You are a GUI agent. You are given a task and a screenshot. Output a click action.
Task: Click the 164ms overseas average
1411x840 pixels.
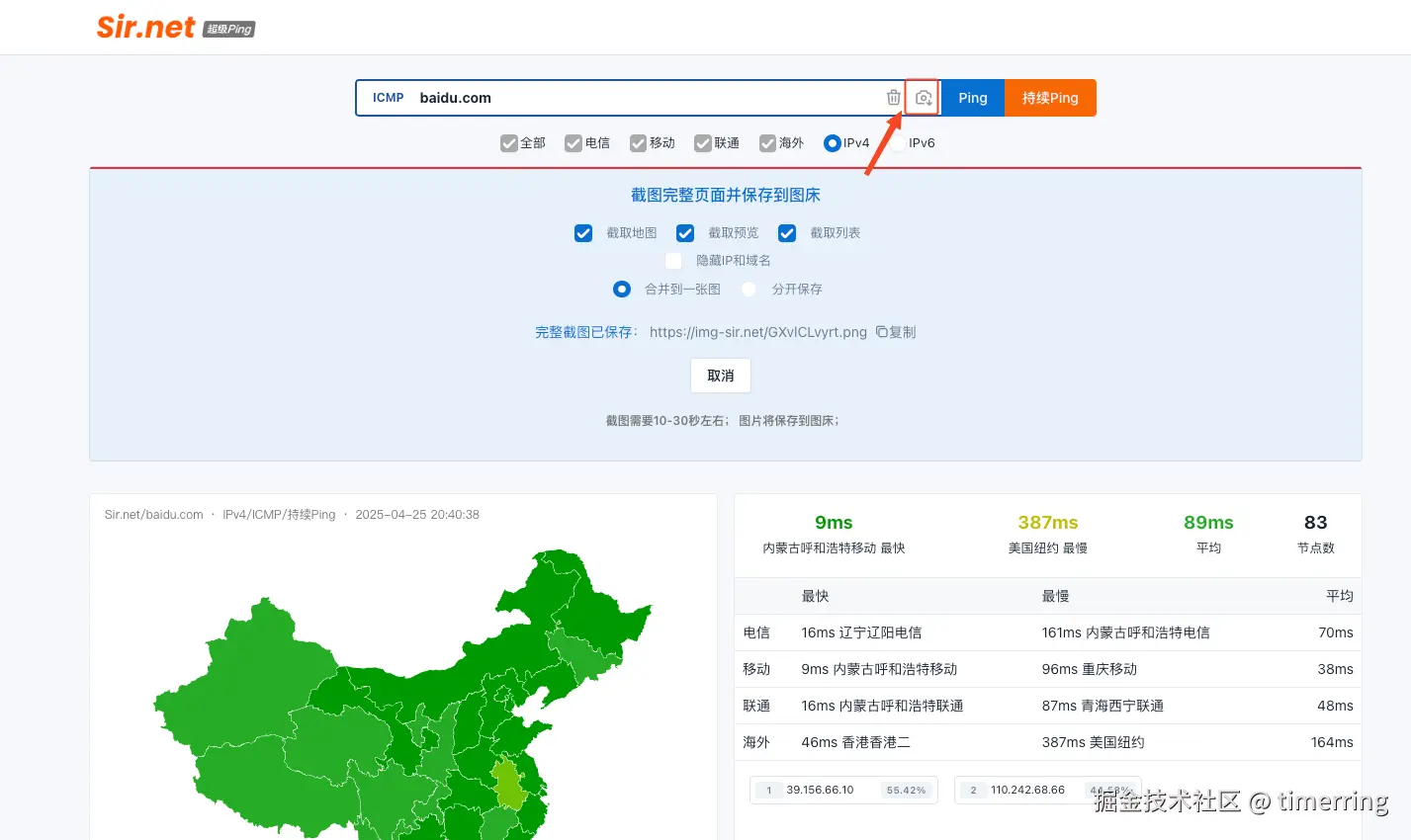tap(1332, 742)
